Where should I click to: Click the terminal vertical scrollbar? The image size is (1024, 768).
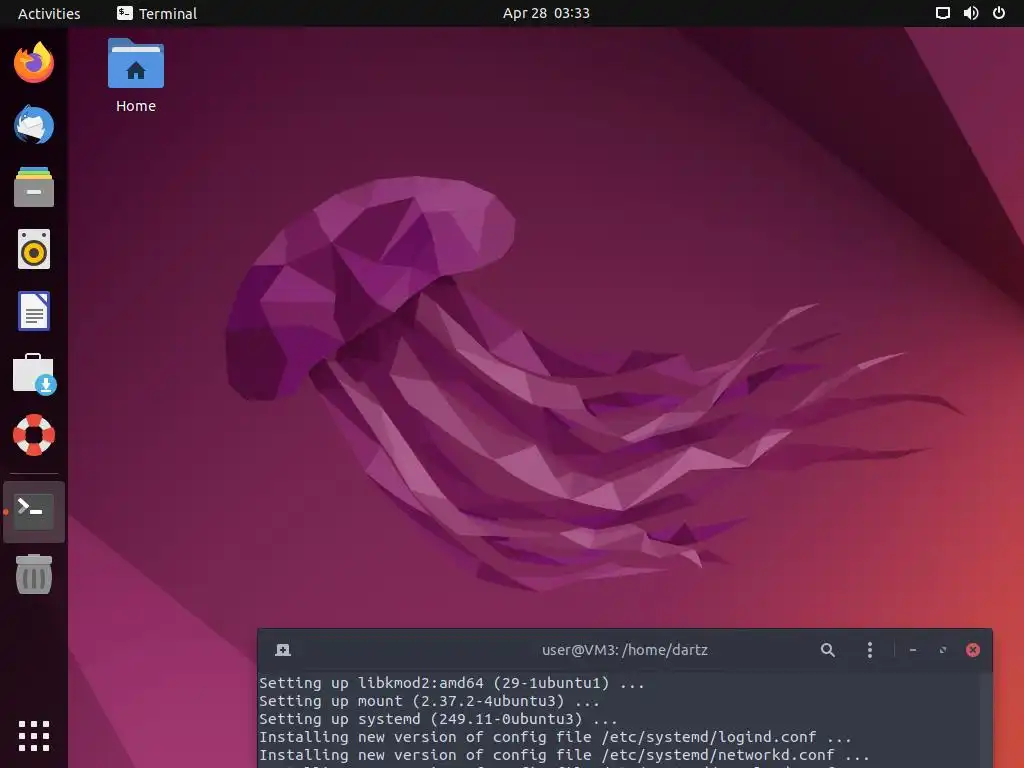click(x=985, y=720)
